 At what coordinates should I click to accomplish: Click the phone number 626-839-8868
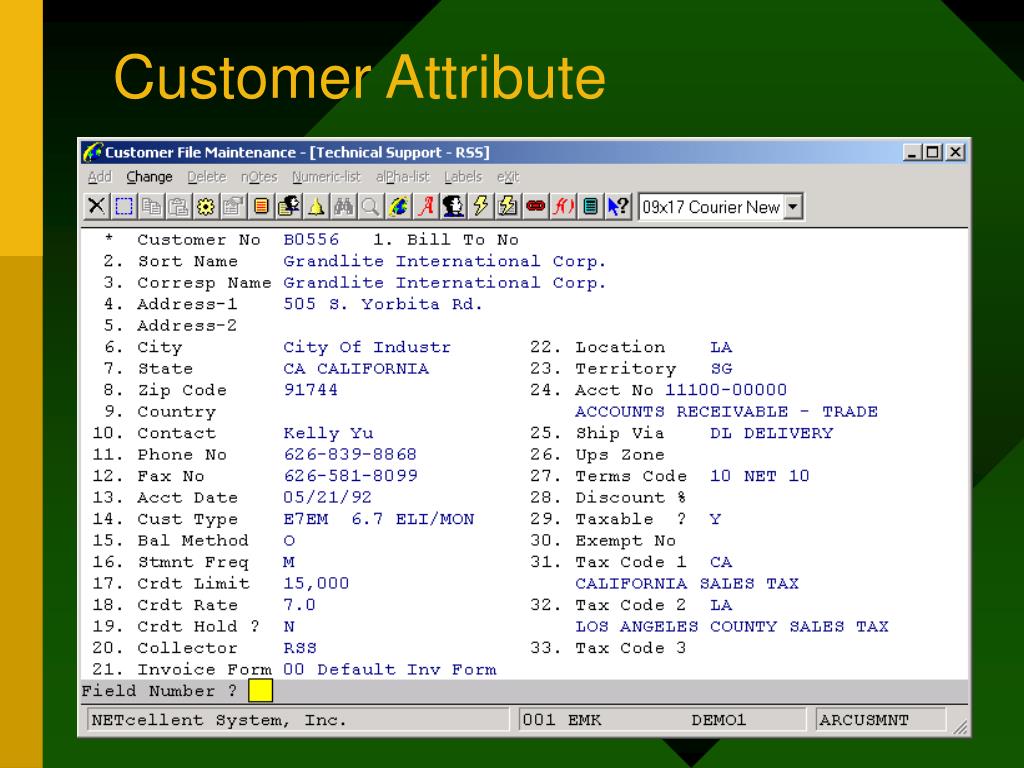[x=350, y=455]
